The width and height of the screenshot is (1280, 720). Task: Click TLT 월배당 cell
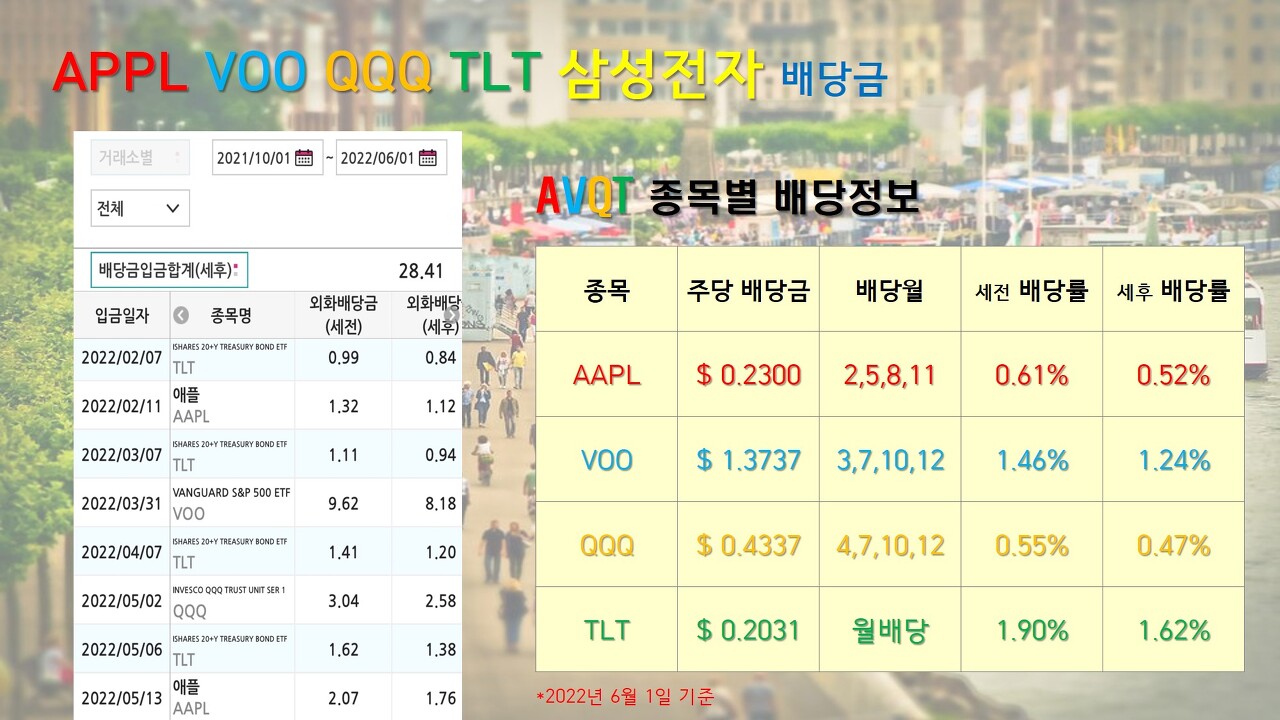(890, 630)
